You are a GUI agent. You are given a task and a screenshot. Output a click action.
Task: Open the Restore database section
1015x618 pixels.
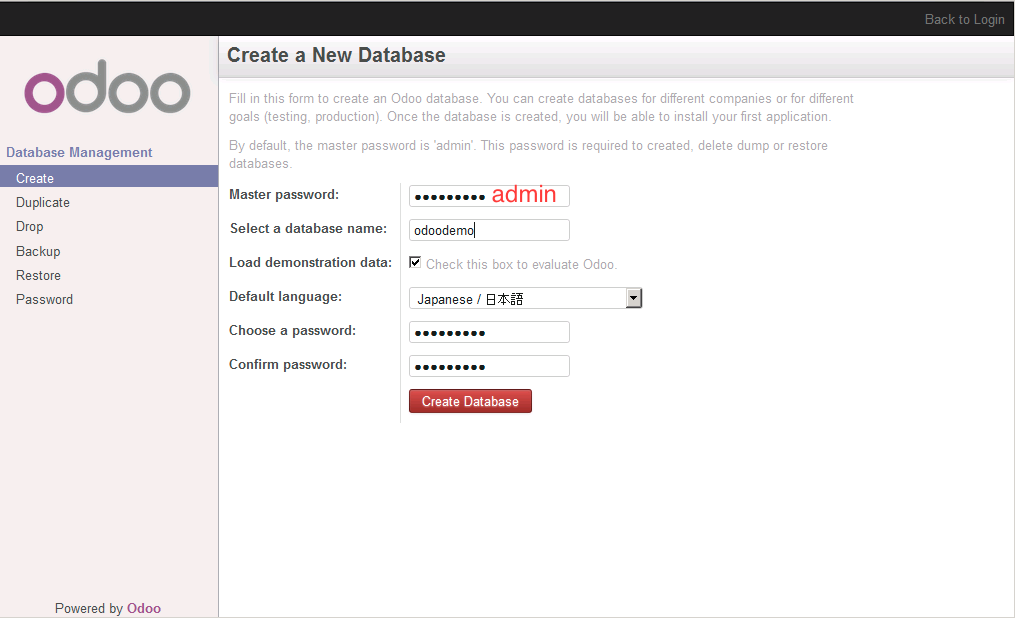(38, 275)
